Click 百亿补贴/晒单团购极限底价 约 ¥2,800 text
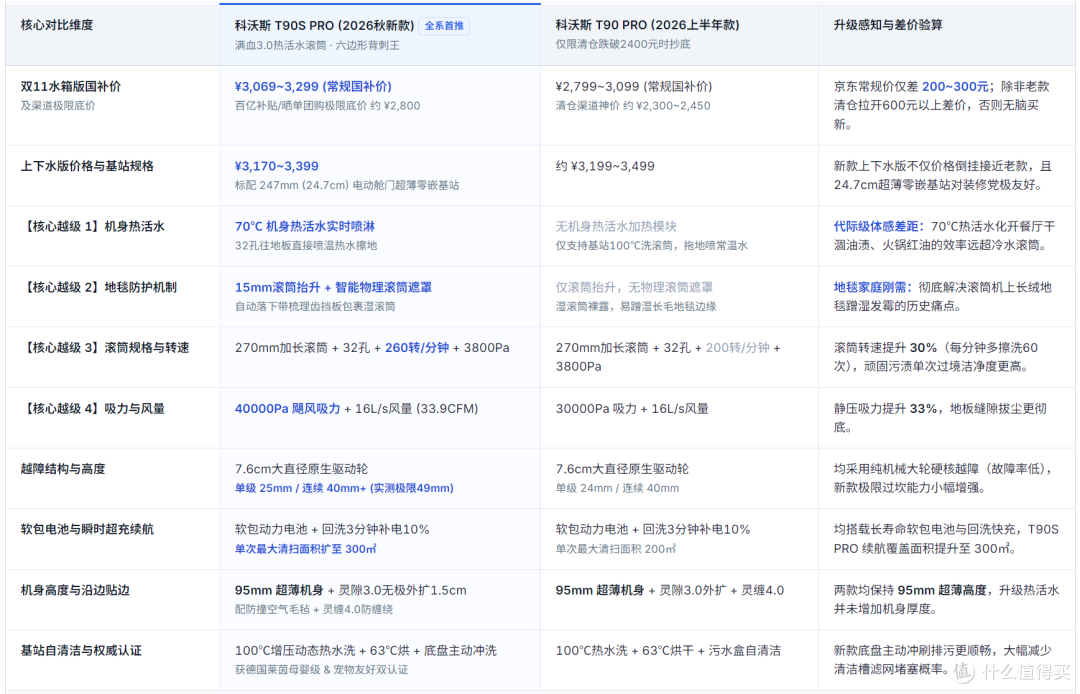 327,106
